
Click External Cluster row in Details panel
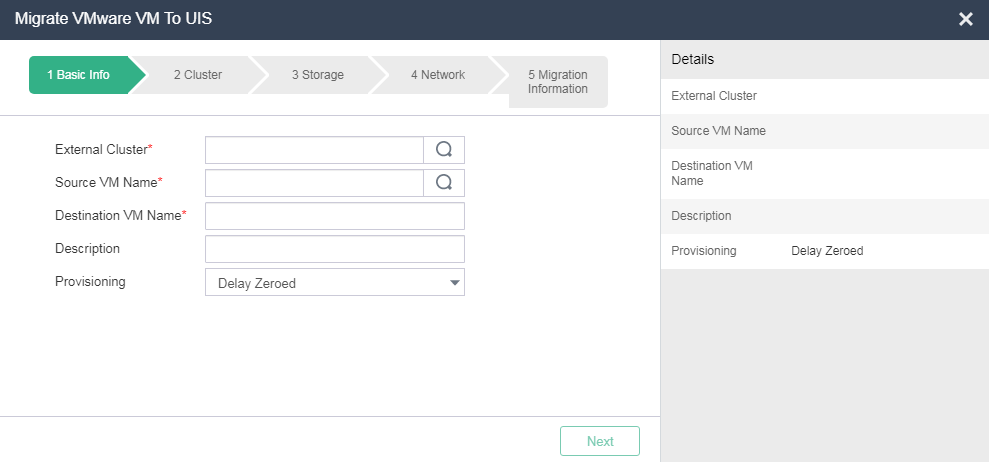825,96
